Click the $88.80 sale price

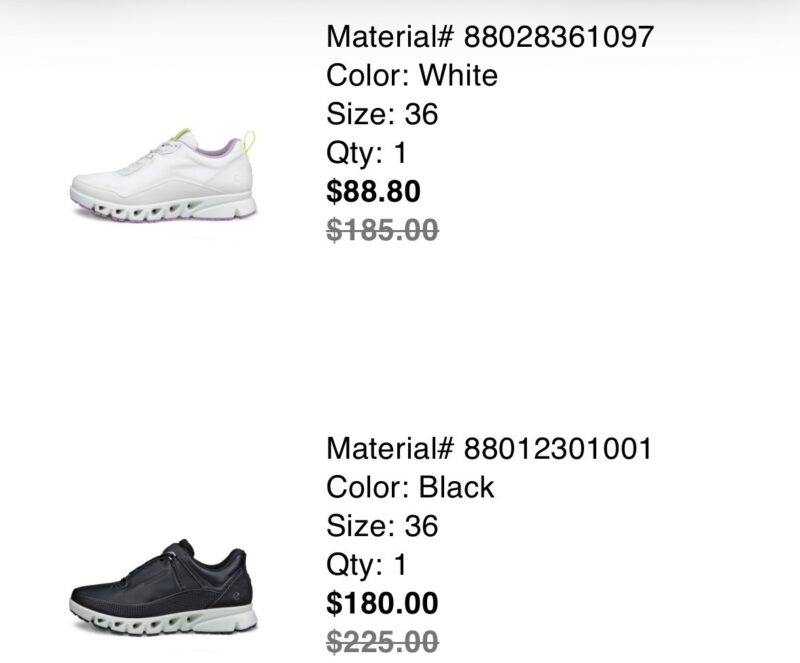click(374, 191)
